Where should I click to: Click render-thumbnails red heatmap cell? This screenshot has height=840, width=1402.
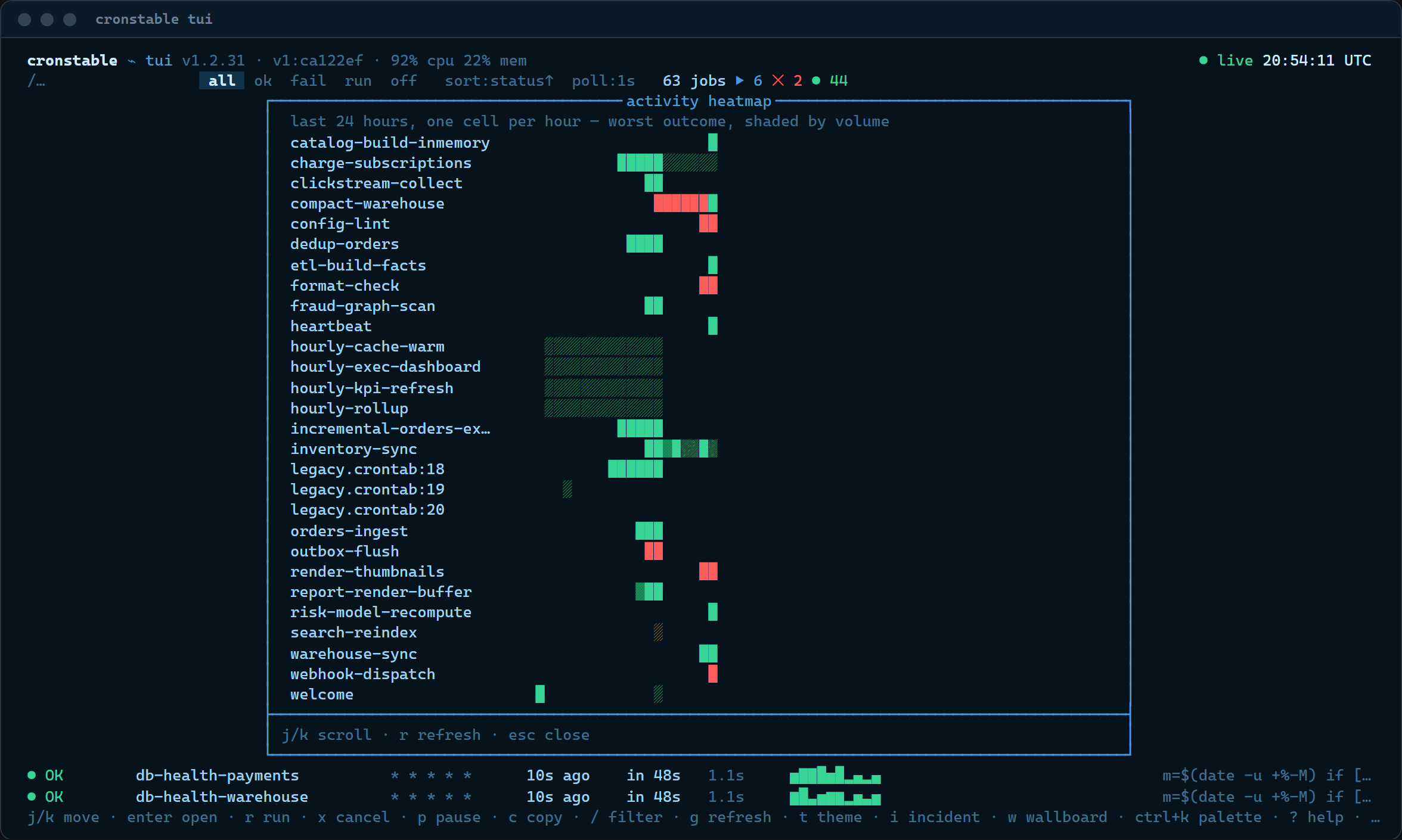(708, 571)
